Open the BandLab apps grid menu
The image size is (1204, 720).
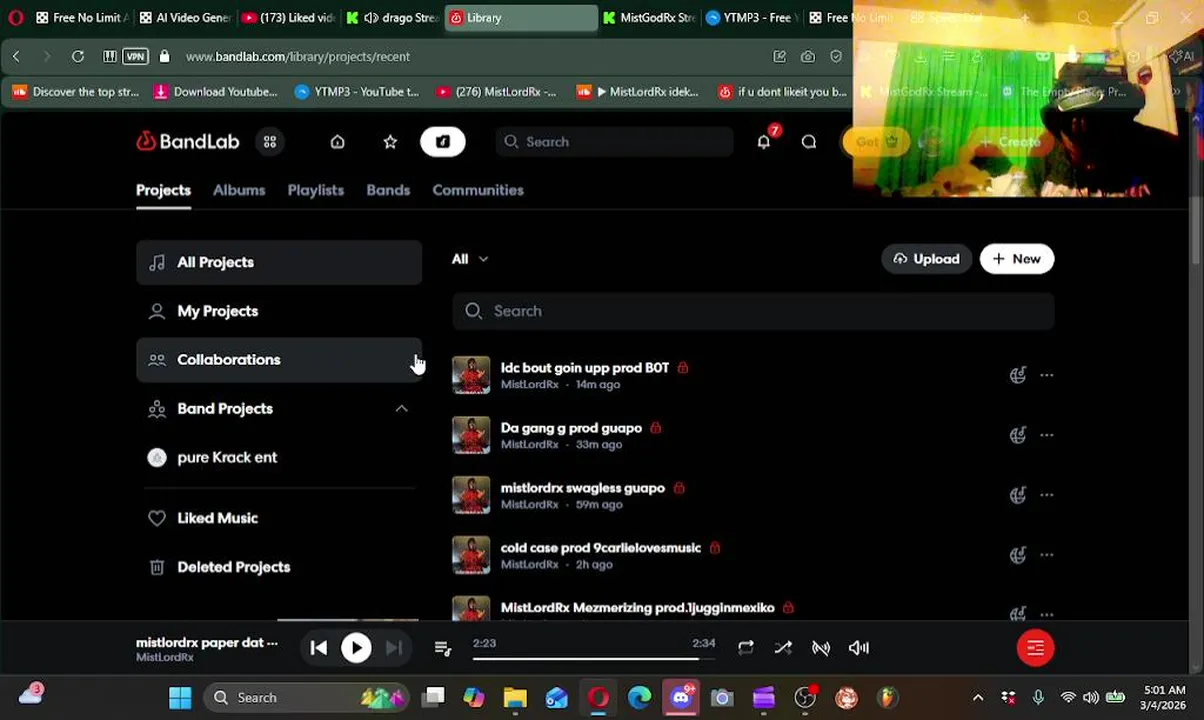pos(270,142)
